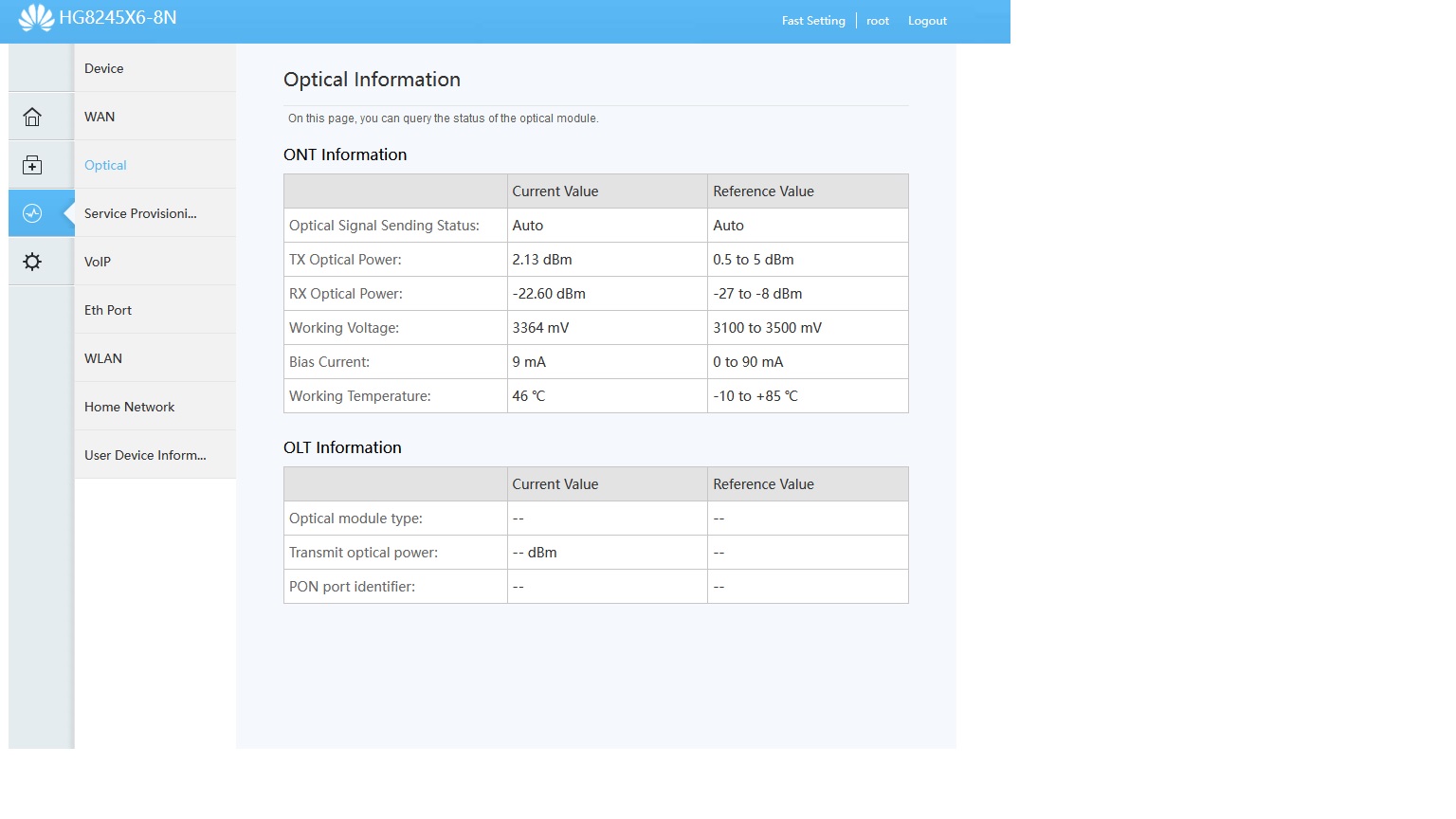The width and height of the screenshot is (1456, 819).
Task: Open Service Provisioning menu item
Action: [155, 213]
